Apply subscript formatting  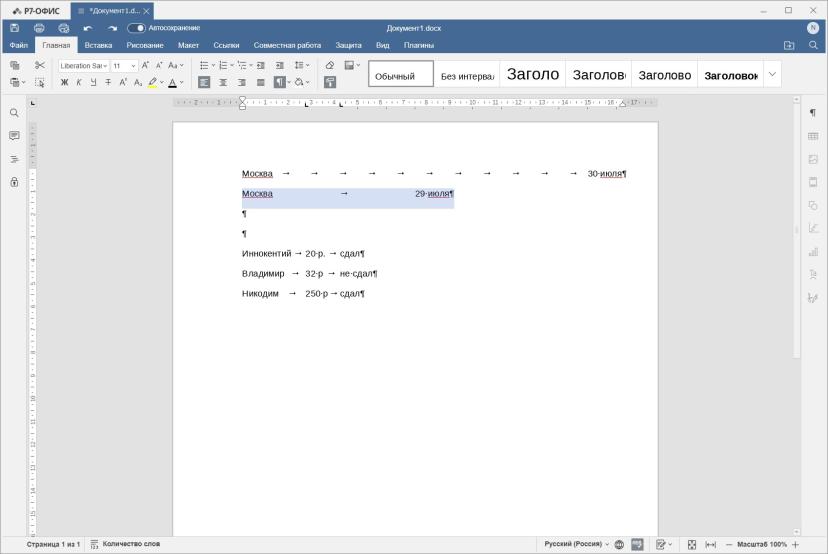[138, 82]
